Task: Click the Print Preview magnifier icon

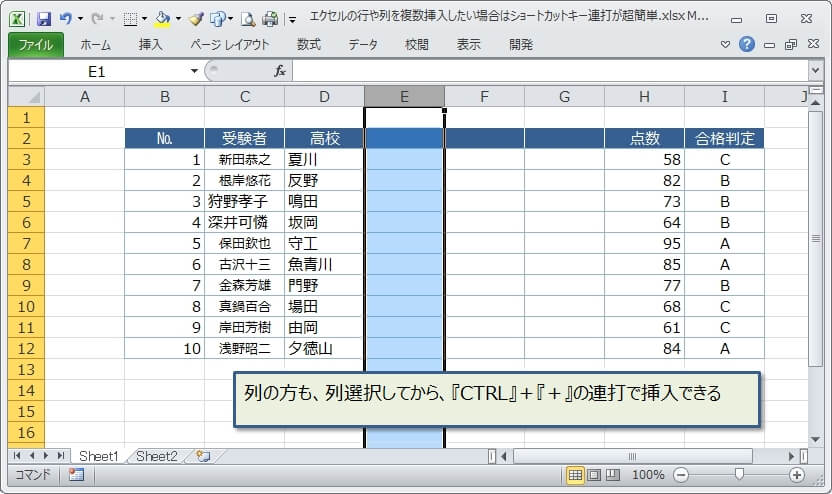Action: pos(248,19)
